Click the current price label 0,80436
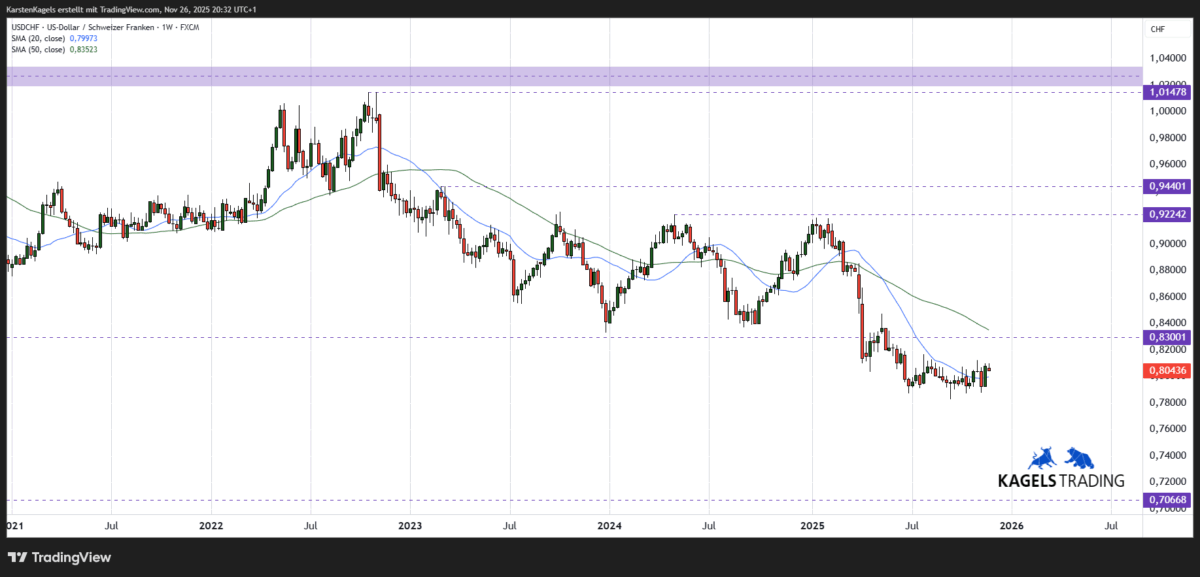Viewport: 1200px width, 577px height. [1166, 370]
